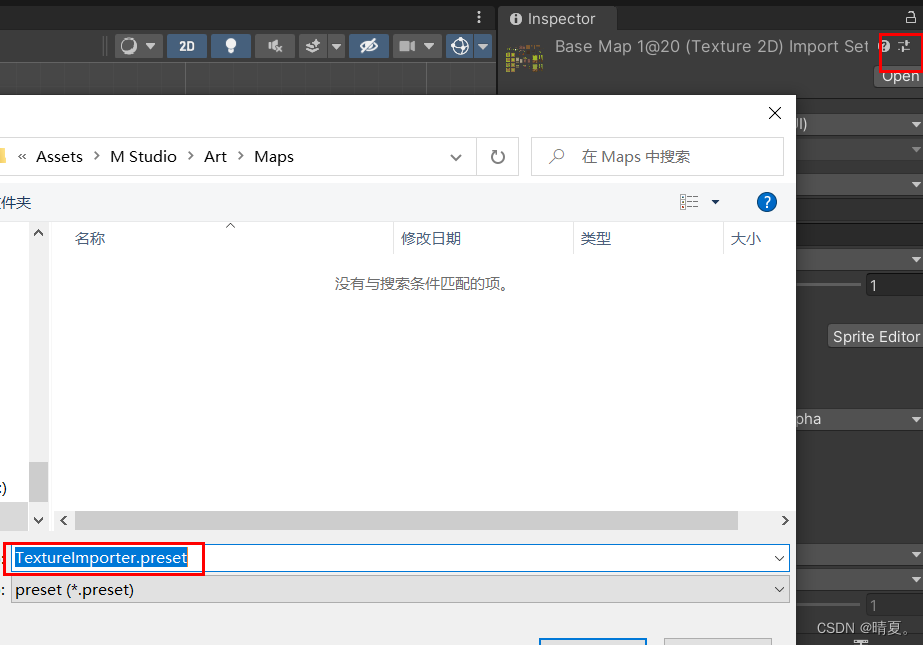Mute scene audio icon
The width and height of the screenshot is (923, 645).
(x=275, y=46)
